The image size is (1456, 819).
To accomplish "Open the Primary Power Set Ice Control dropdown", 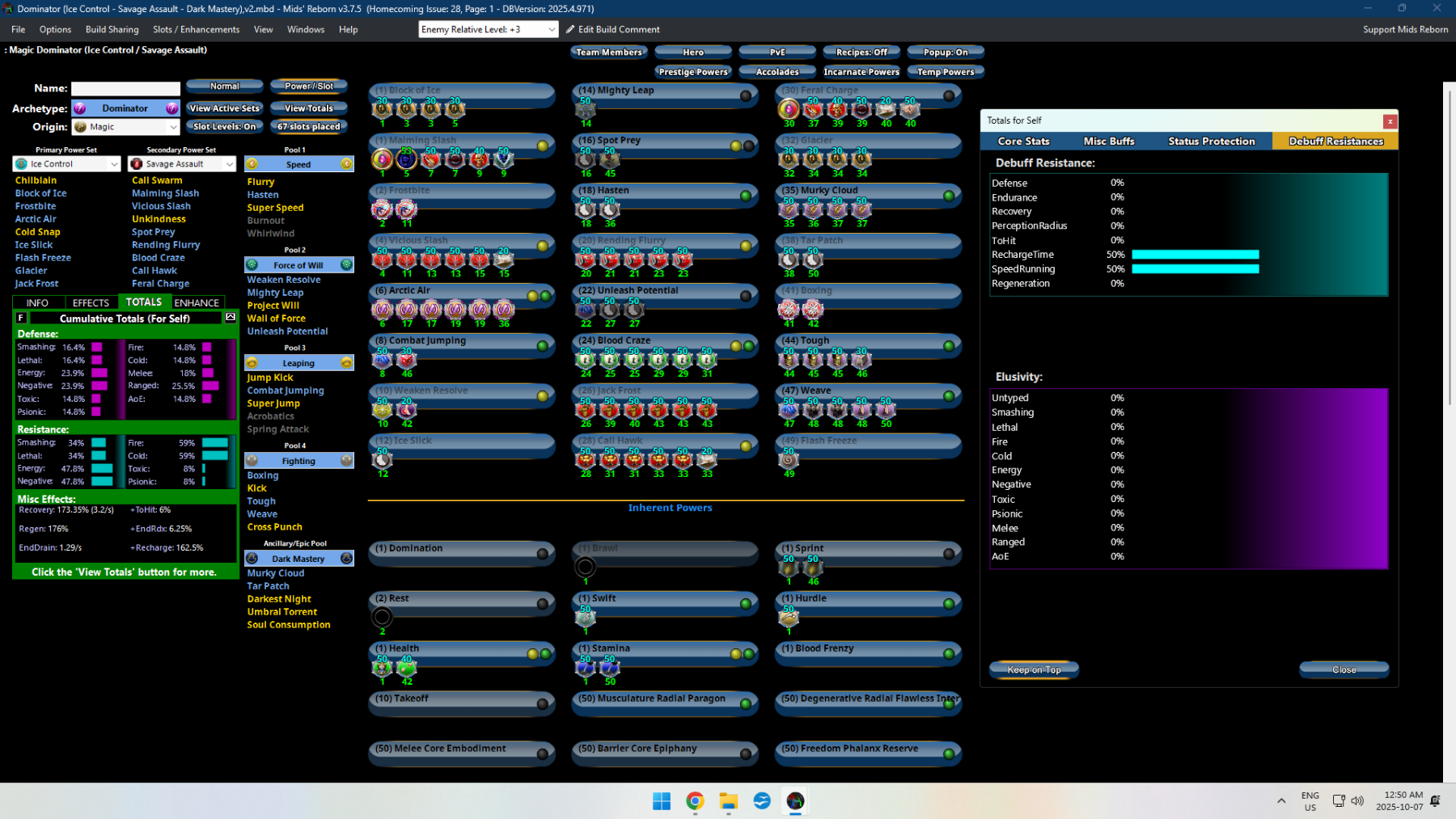I will 113,164.
